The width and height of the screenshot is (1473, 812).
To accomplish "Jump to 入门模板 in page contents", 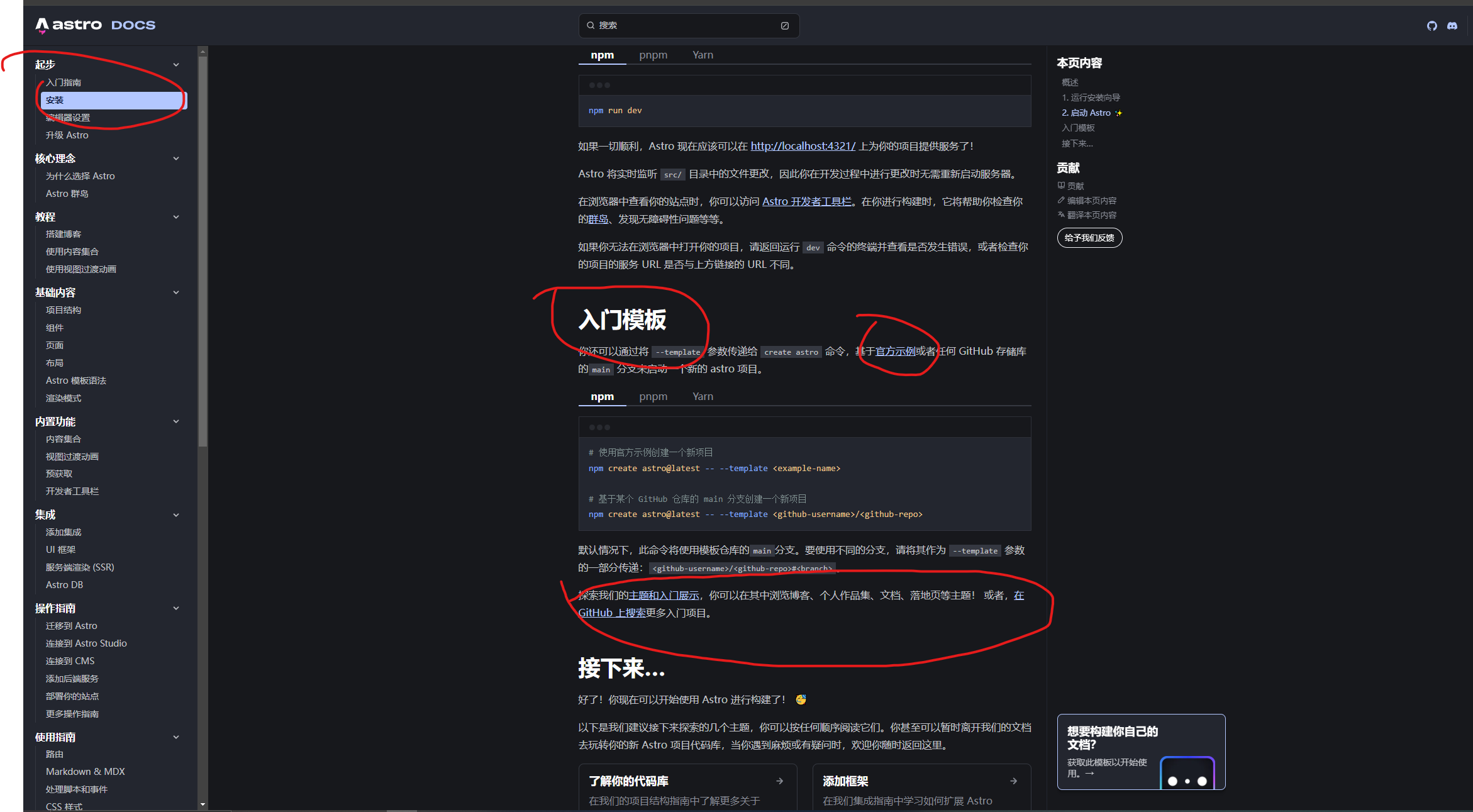I will (1078, 128).
